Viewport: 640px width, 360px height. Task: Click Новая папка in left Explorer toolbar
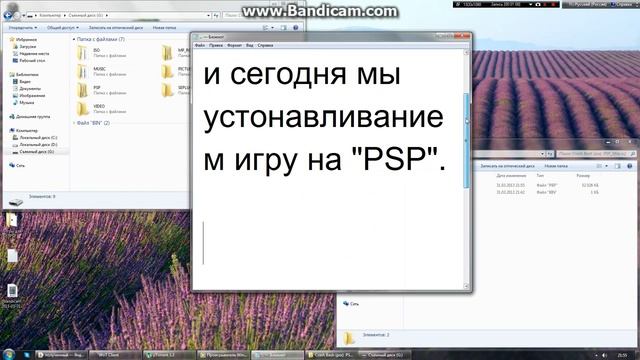point(164,28)
